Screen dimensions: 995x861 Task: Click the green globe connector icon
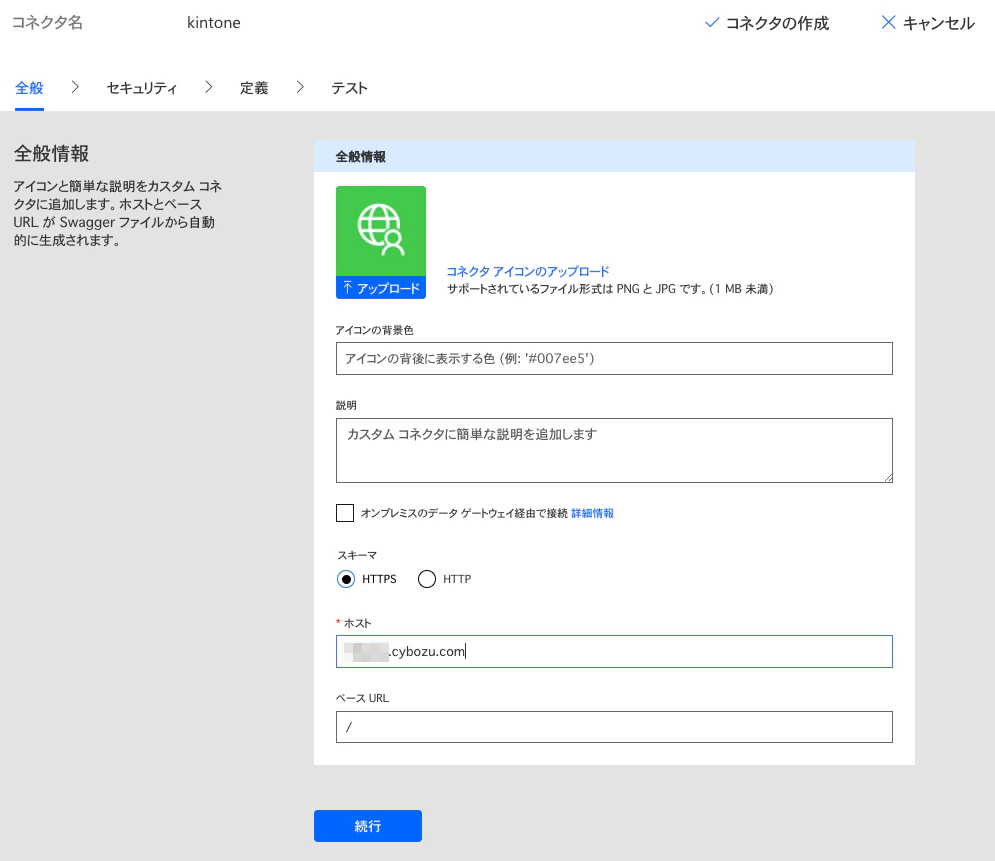pyautogui.click(x=381, y=231)
